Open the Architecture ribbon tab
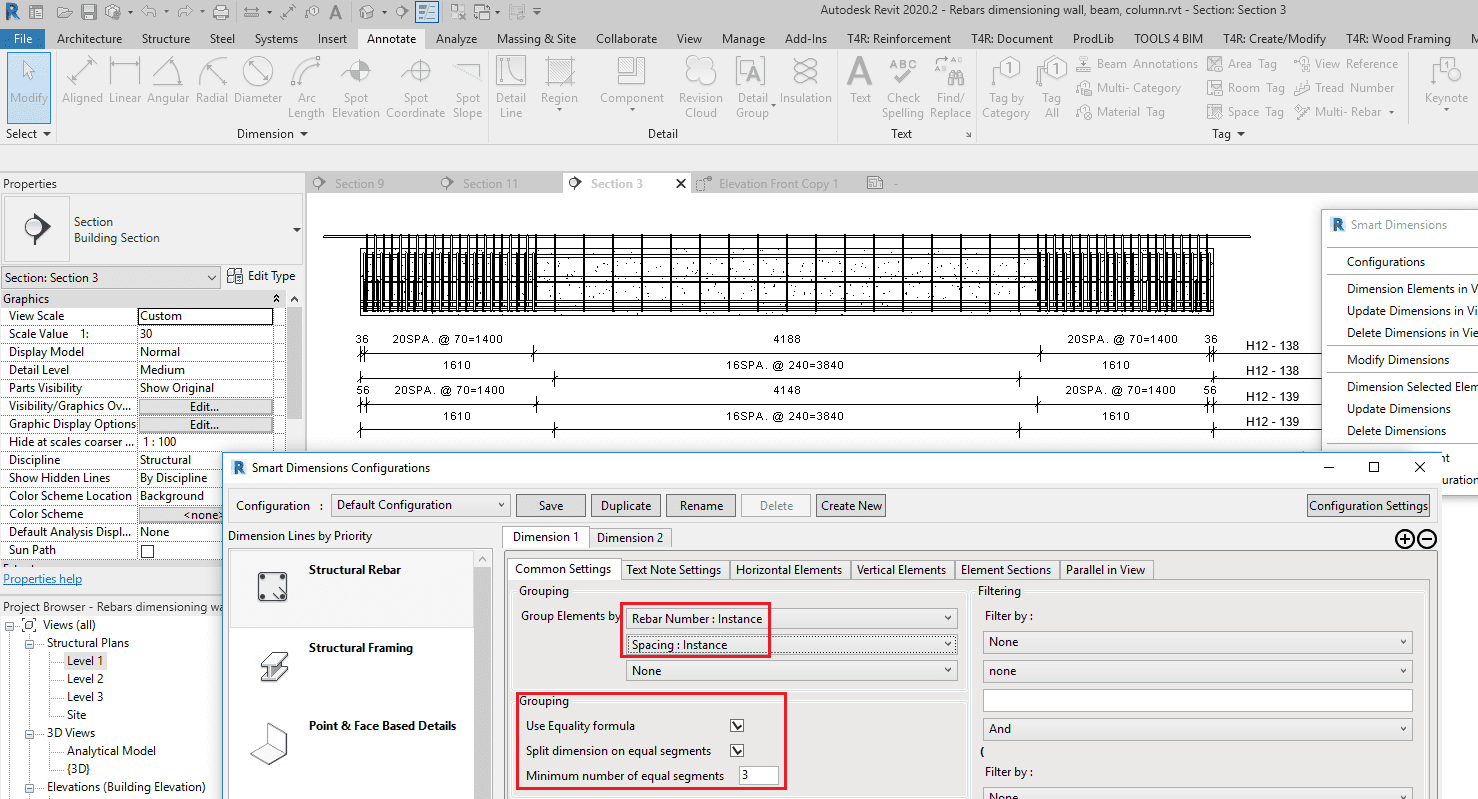Viewport: 1478px width, 799px height. point(89,39)
